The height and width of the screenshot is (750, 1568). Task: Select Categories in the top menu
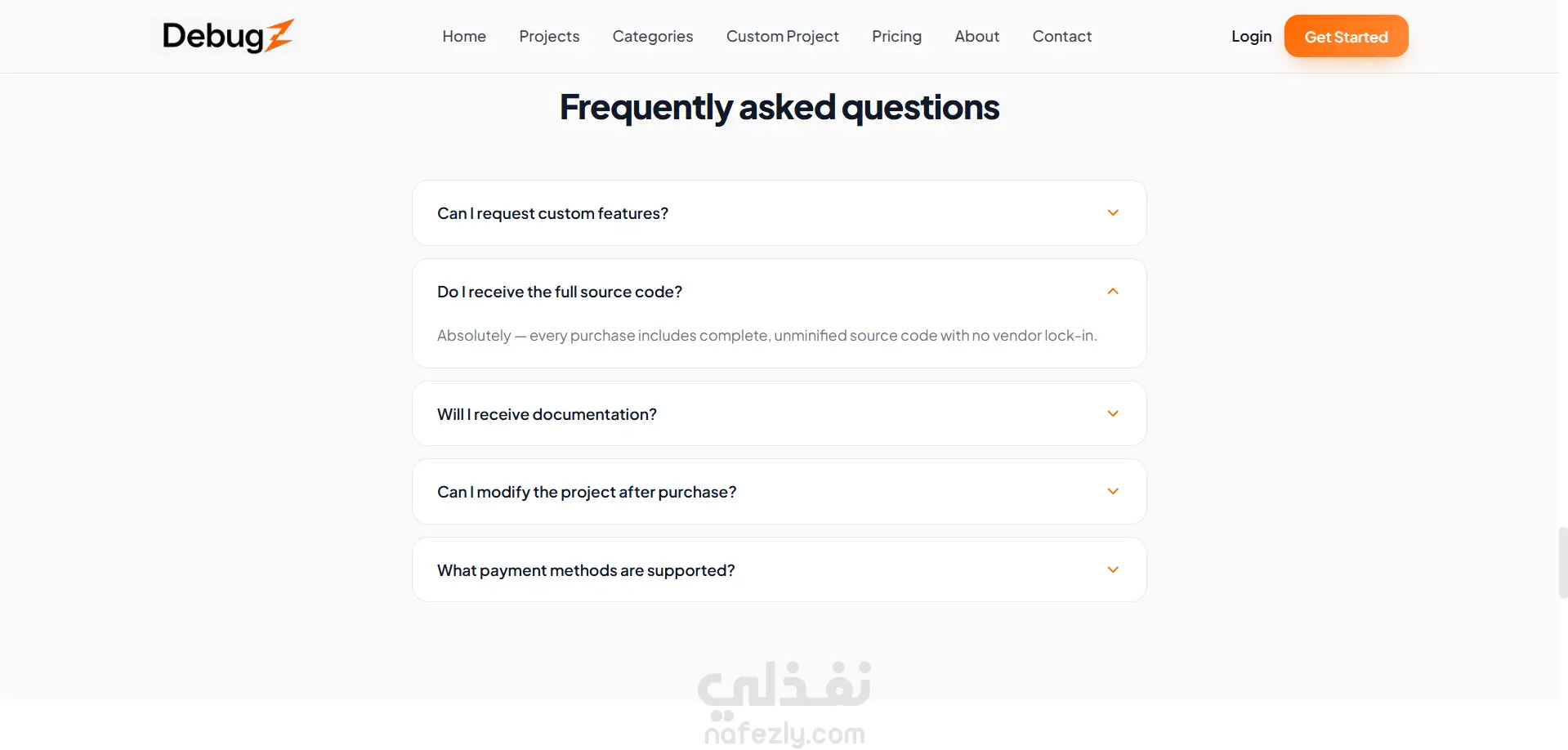pos(653,36)
